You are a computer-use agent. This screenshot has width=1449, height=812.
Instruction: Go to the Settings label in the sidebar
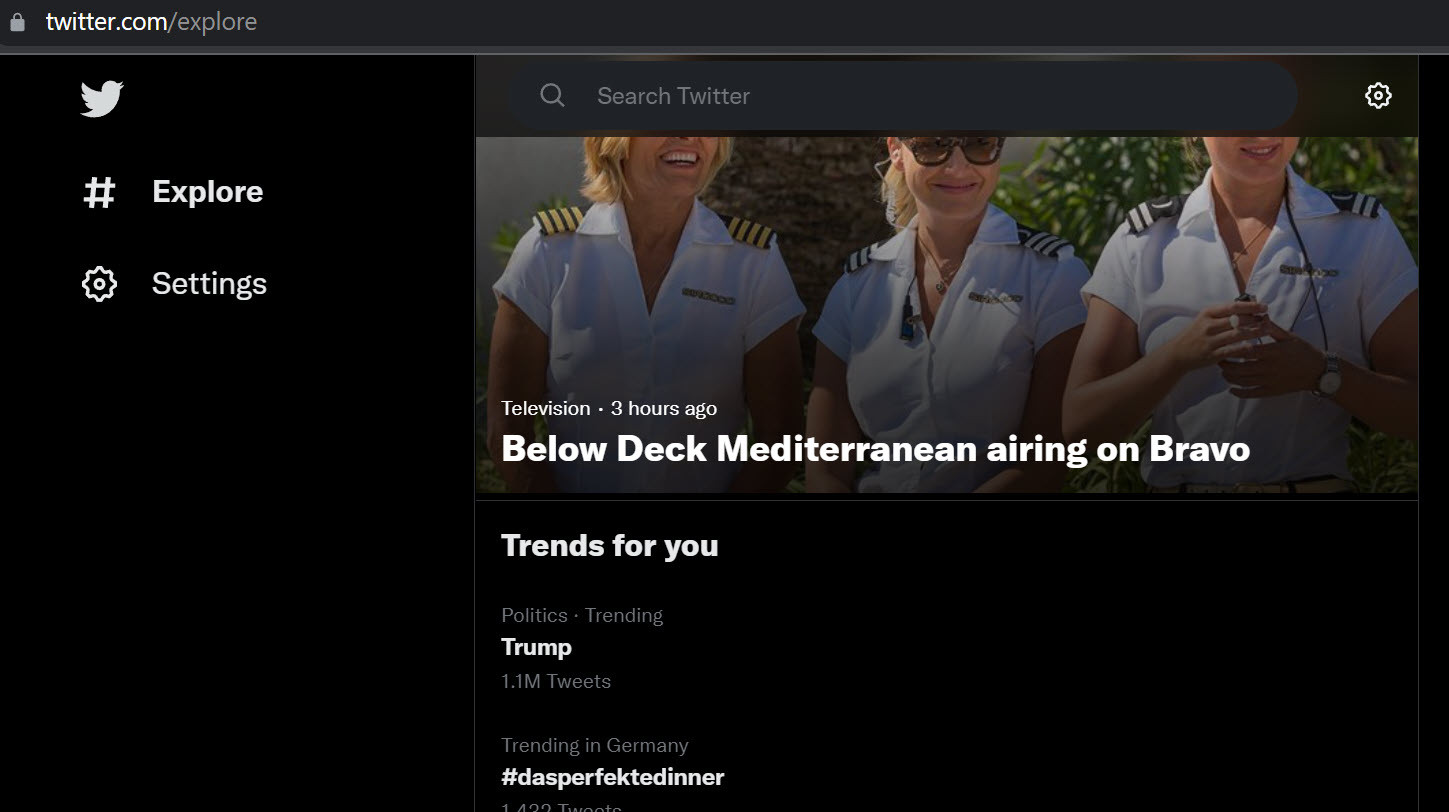209,284
